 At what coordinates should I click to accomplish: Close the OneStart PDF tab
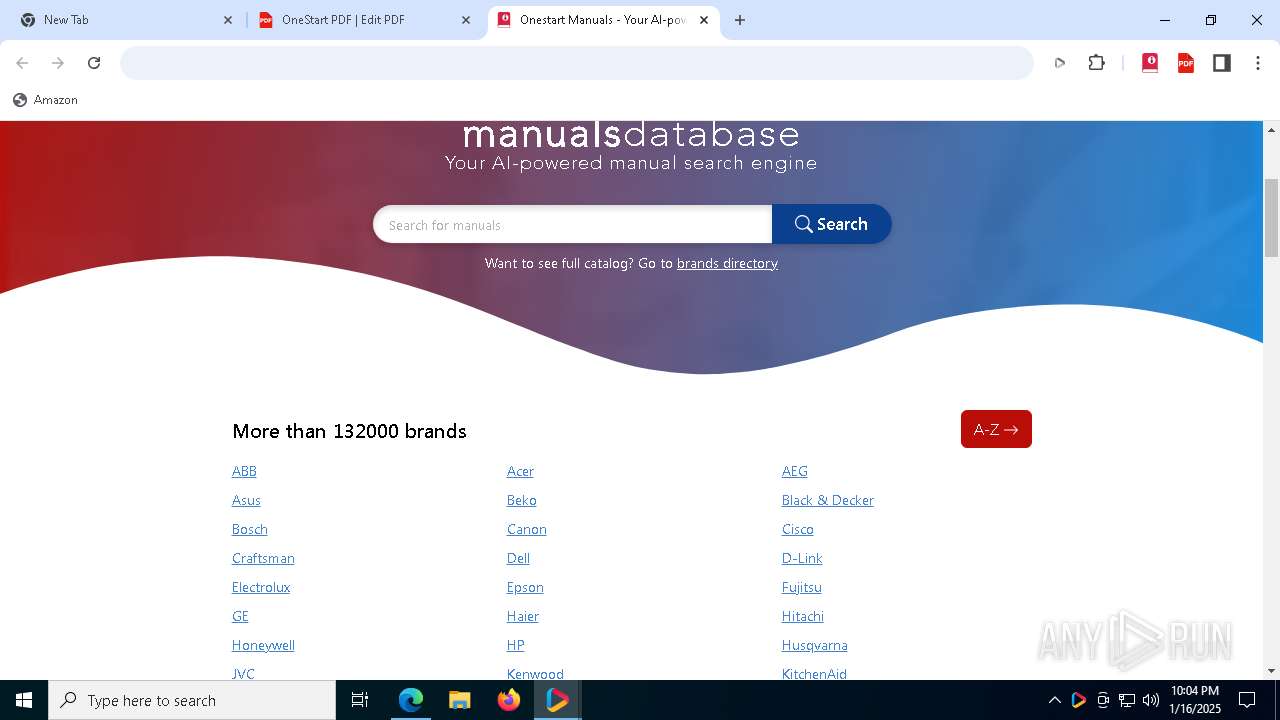(466, 20)
